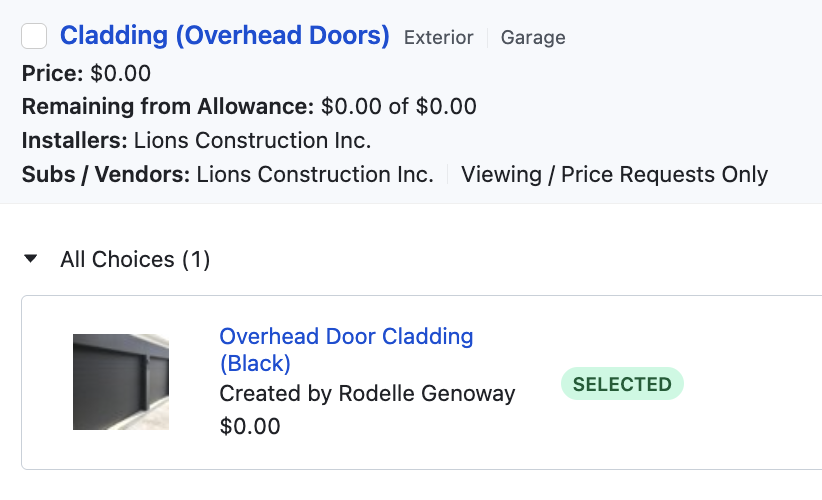Click the green SELECTED status badge
This screenshot has width=822, height=500.
[x=622, y=384]
